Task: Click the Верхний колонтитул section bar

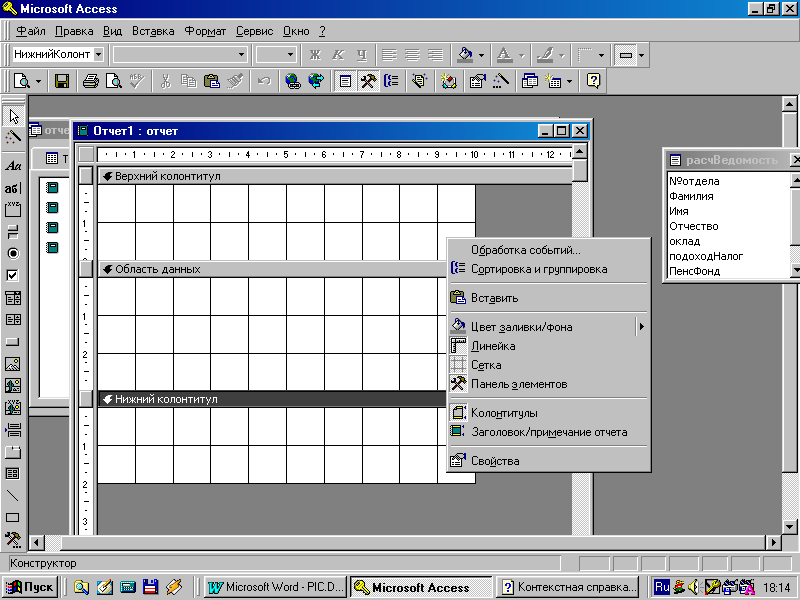Action: [335, 176]
